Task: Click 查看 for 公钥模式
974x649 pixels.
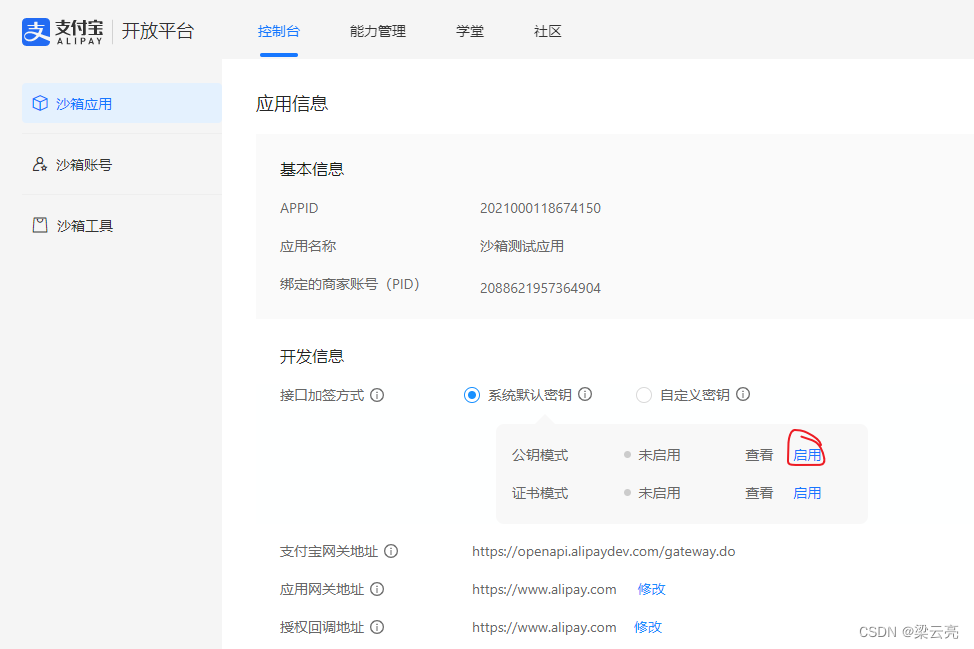Action: (x=759, y=455)
